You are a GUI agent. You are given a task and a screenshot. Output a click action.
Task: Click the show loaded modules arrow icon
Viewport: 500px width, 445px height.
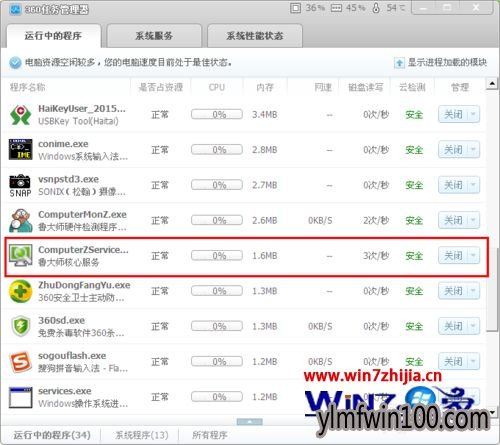pyautogui.click(x=399, y=63)
